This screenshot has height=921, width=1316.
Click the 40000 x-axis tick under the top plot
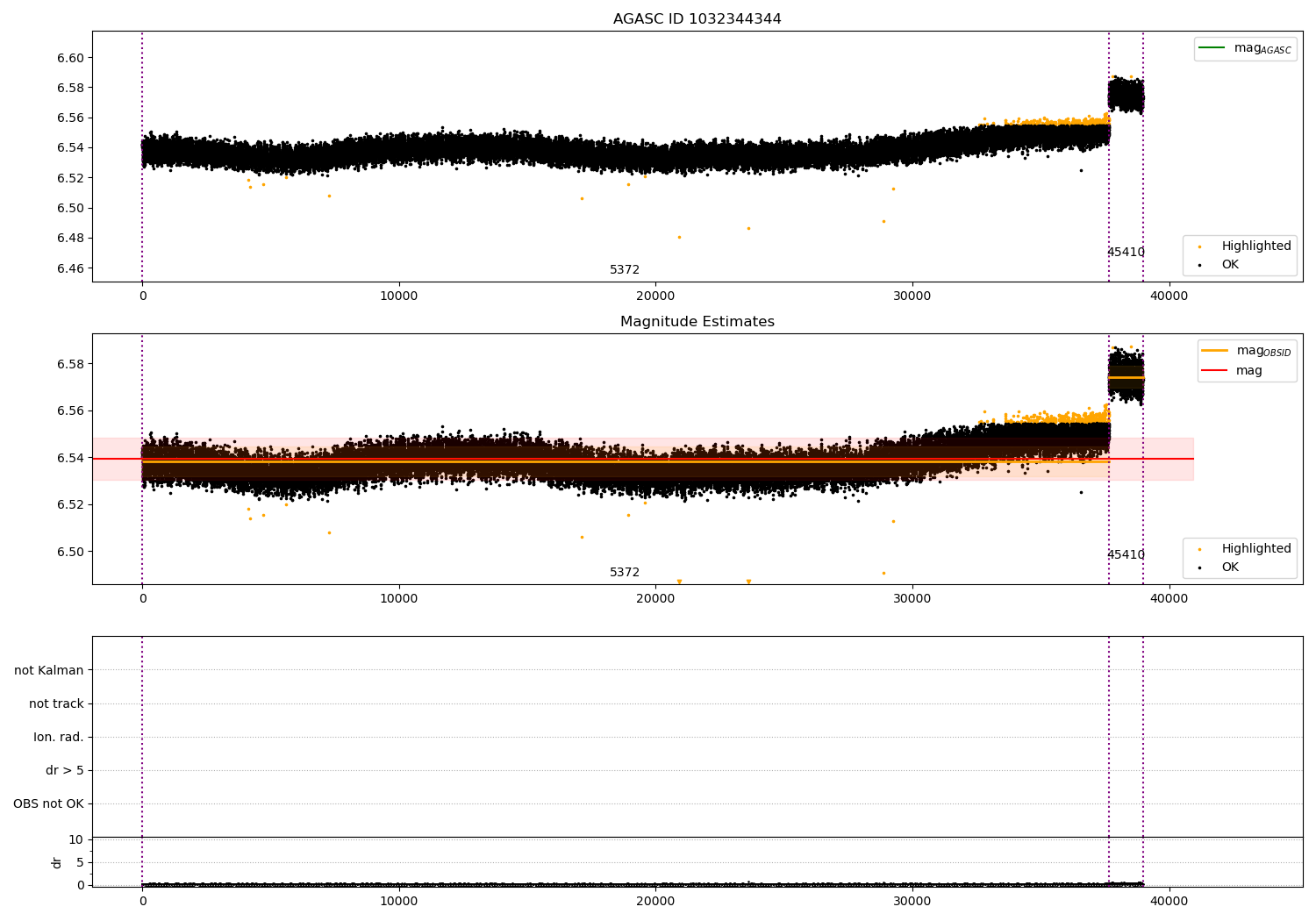[x=1169, y=296]
